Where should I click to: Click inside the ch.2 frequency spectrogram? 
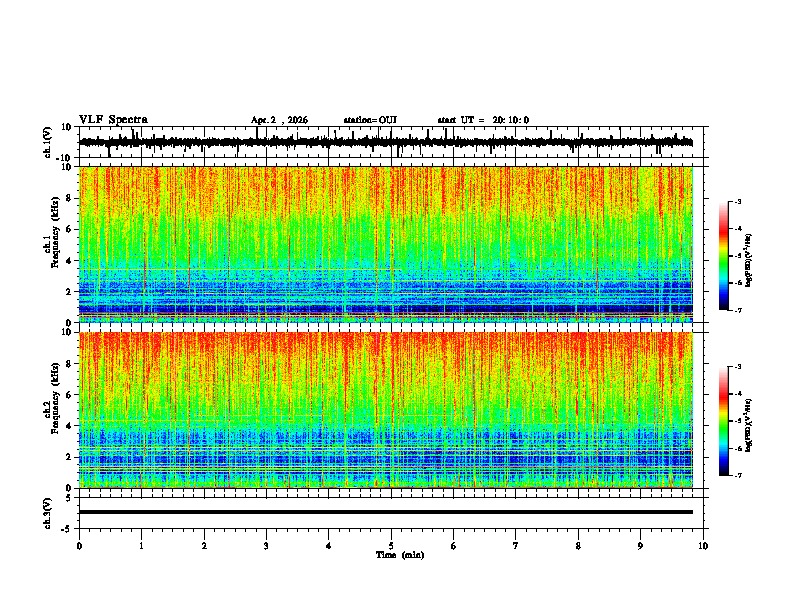tap(386, 410)
